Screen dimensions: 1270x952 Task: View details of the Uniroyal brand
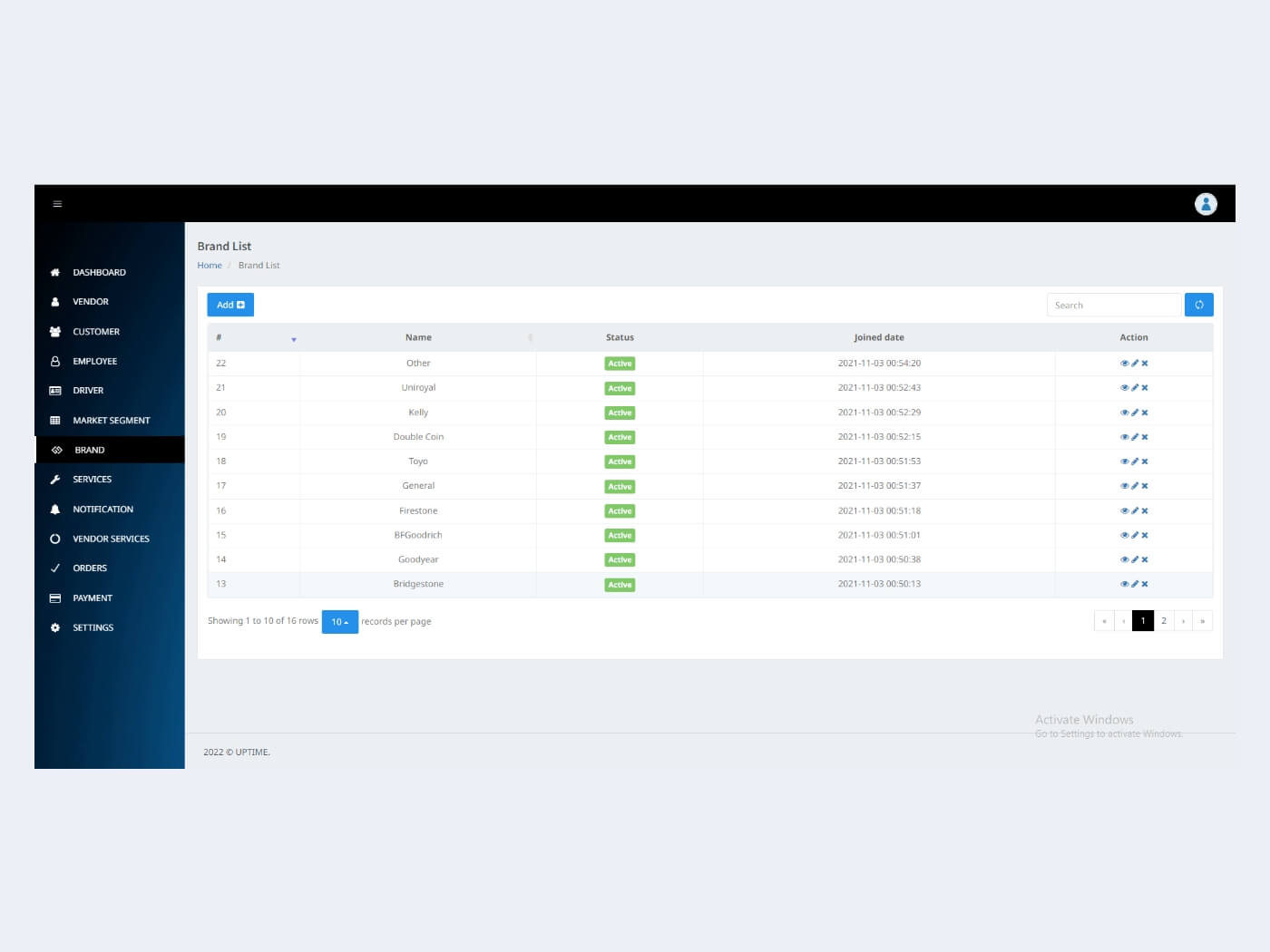(1124, 387)
